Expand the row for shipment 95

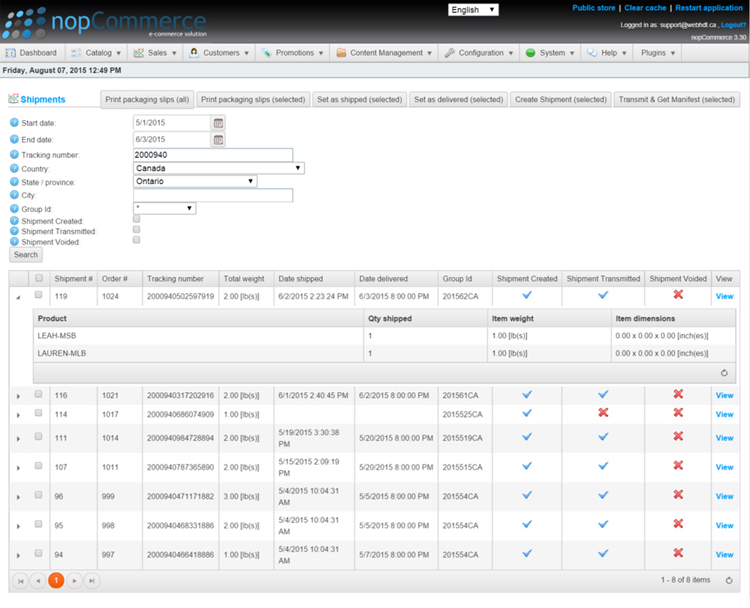tap(18, 526)
